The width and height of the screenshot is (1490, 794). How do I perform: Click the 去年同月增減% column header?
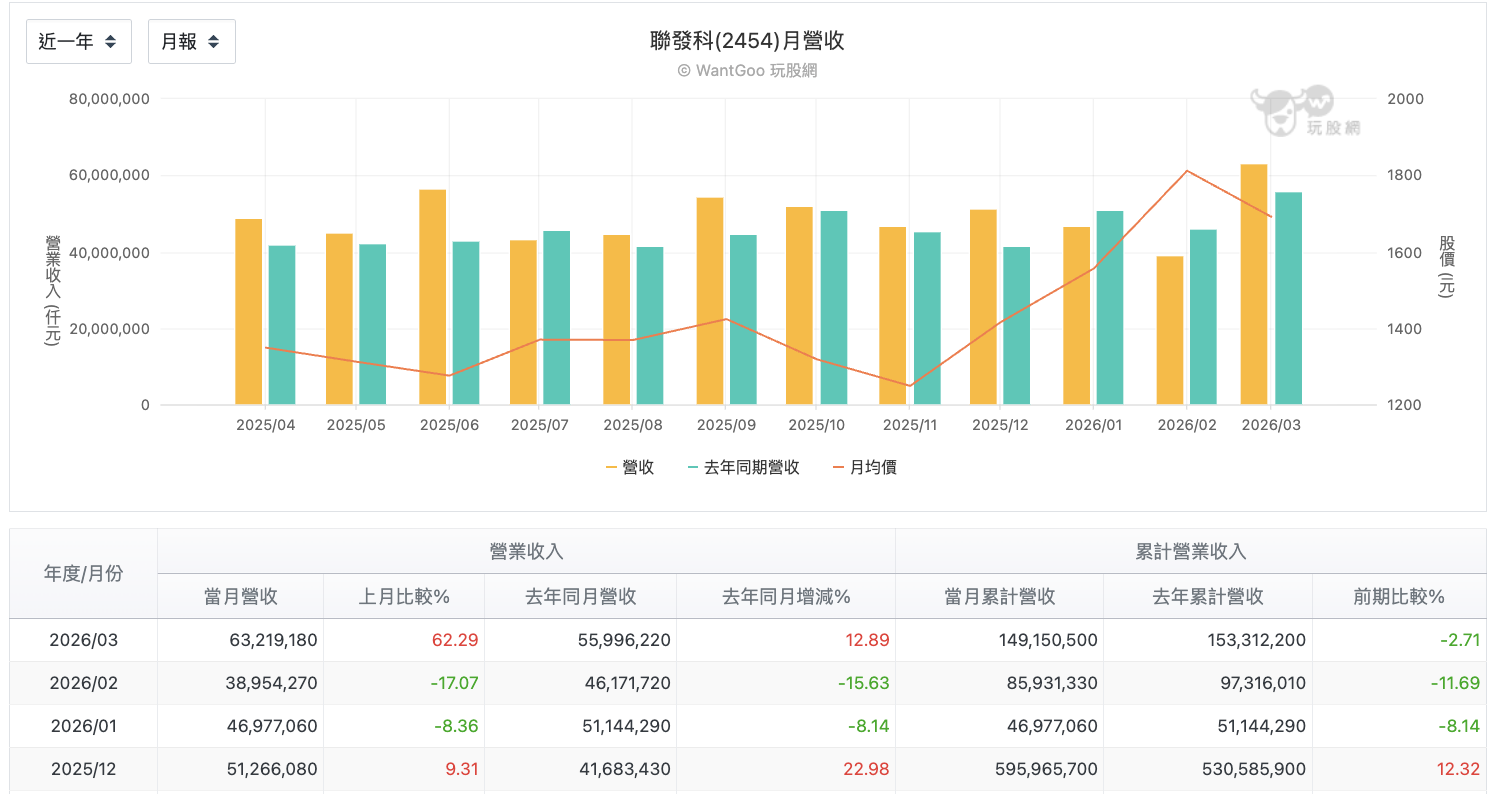pos(786,597)
